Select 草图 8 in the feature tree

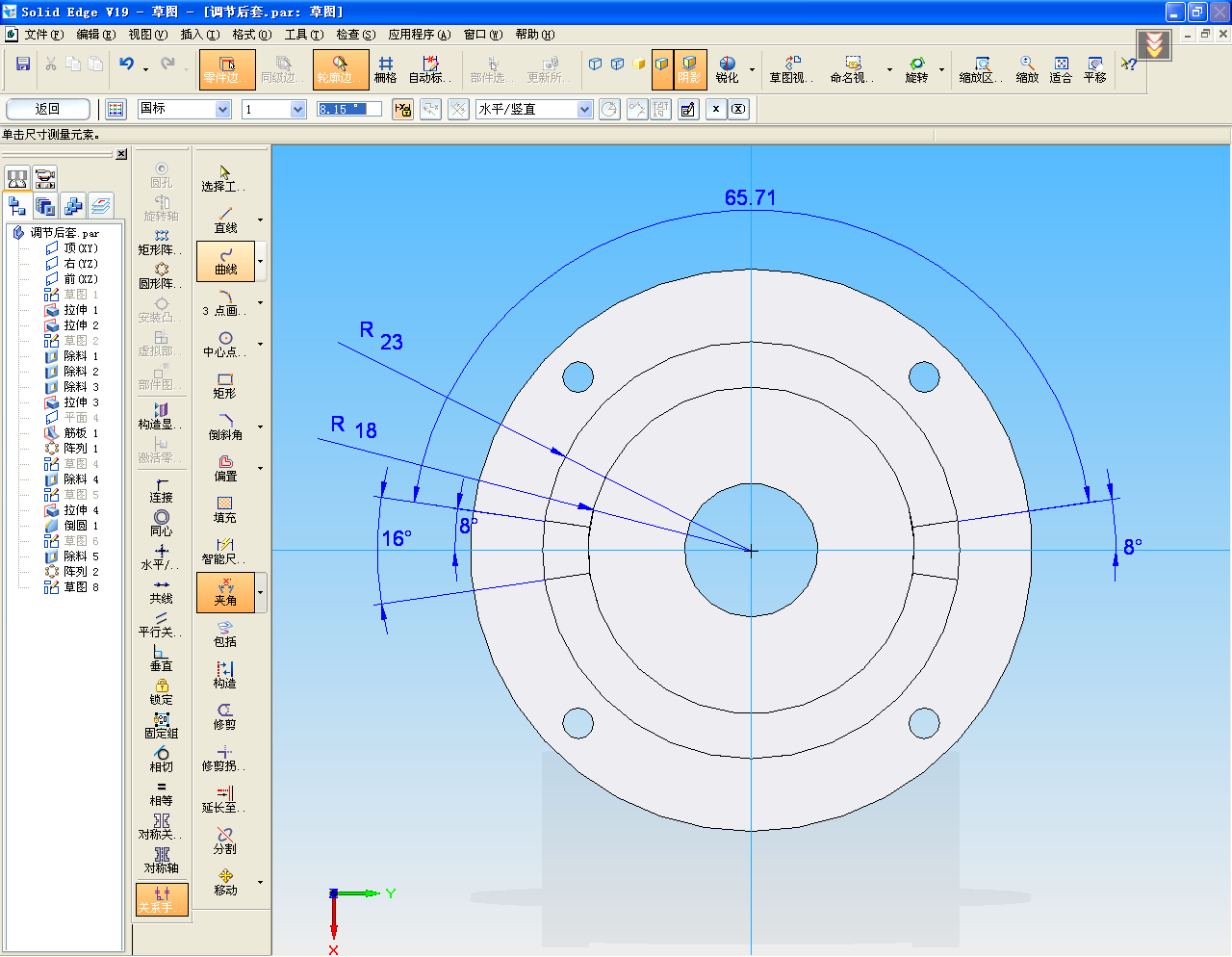[x=72, y=587]
